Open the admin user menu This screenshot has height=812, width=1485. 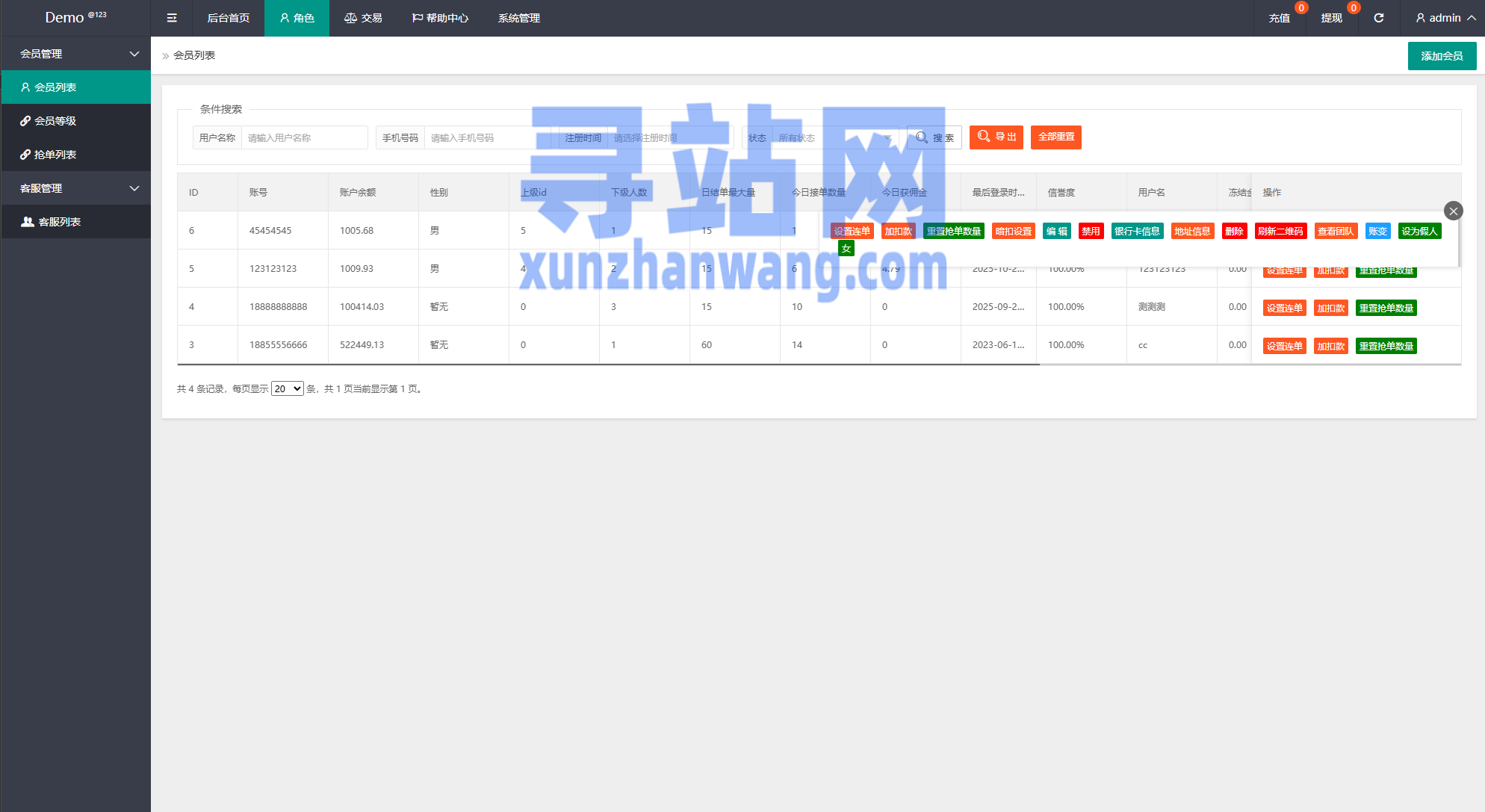1445,18
